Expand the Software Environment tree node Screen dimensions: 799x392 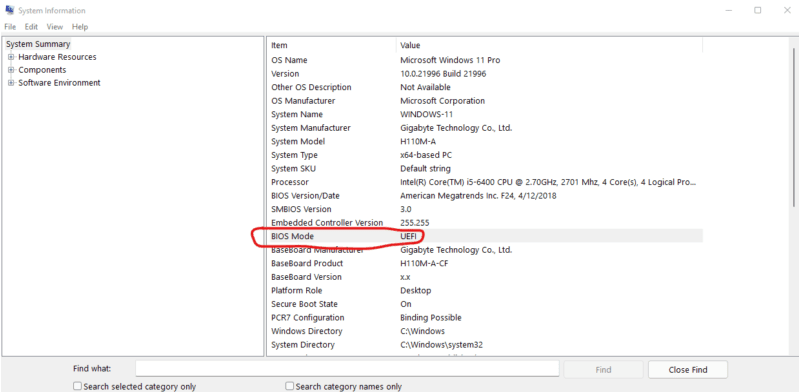pyautogui.click(x=11, y=83)
